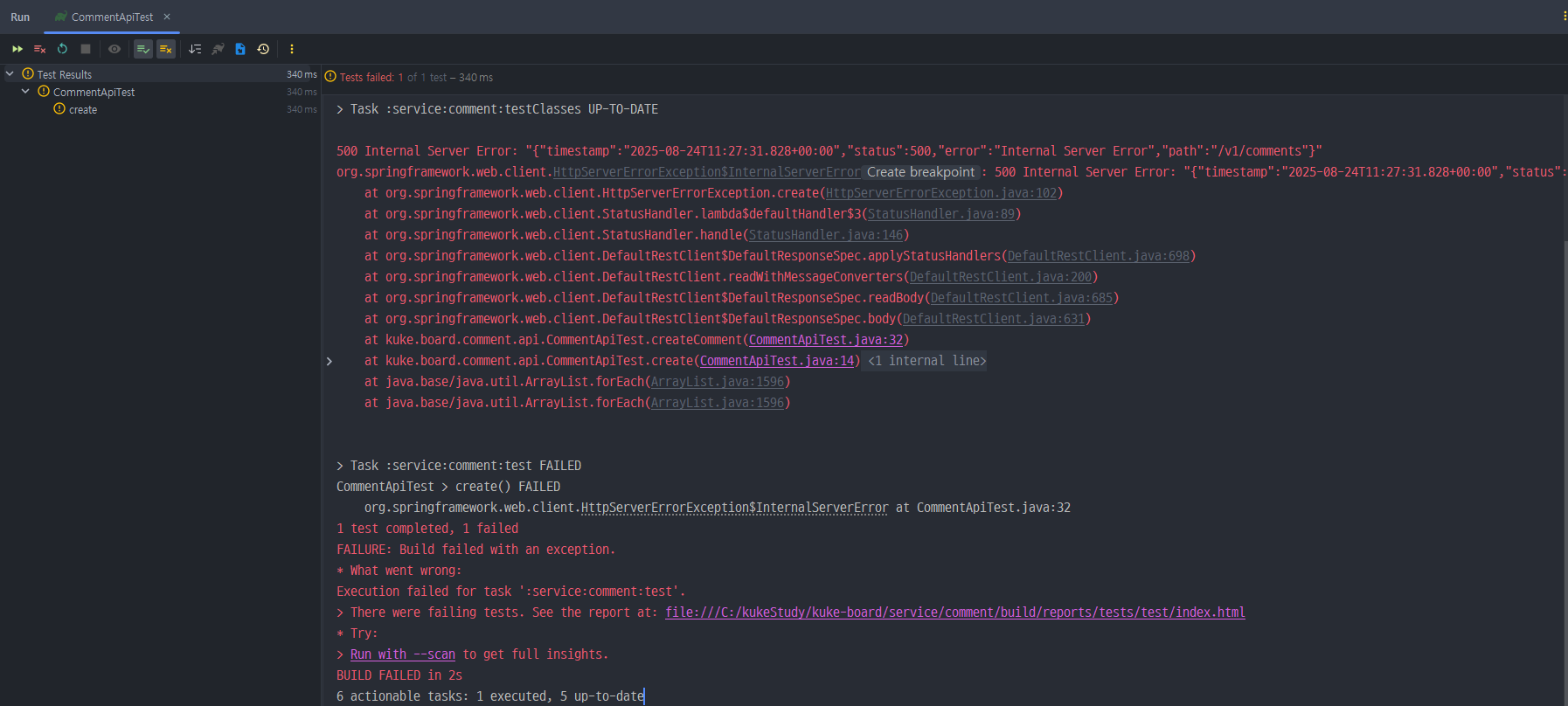Viewport: 1568px width, 706px height.
Task: Open DefaultRestClient.java:698 link
Action: click(1099, 256)
